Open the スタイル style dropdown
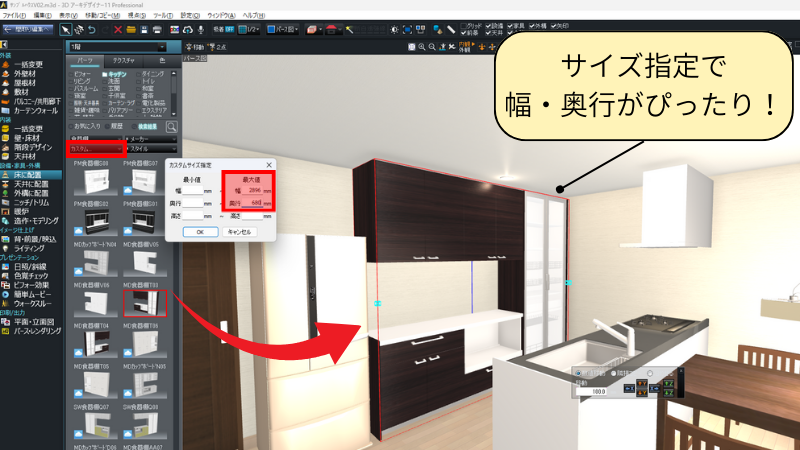Screen dimensions: 800x450 coord(152,149)
